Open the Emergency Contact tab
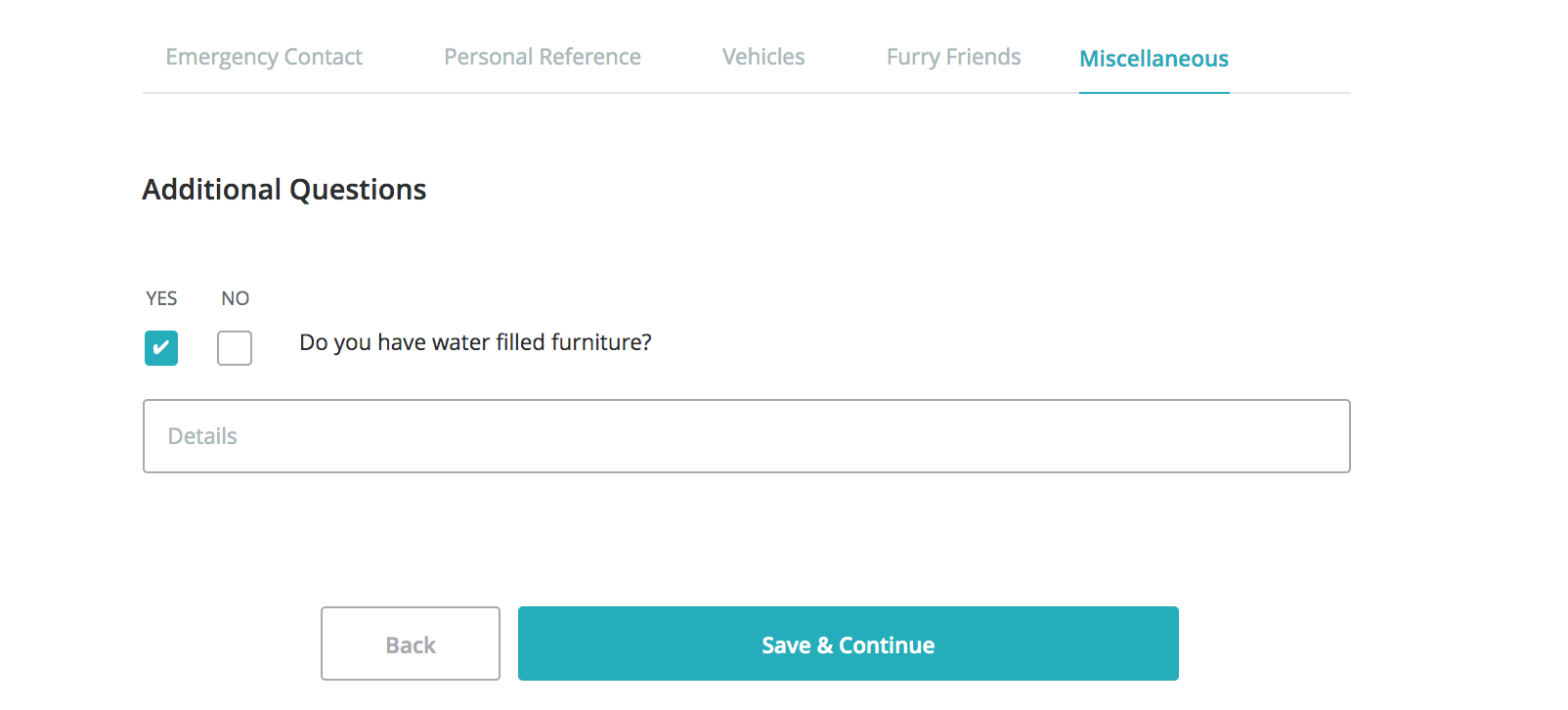The height and width of the screenshot is (710, 1568). (x=264, y=58)
